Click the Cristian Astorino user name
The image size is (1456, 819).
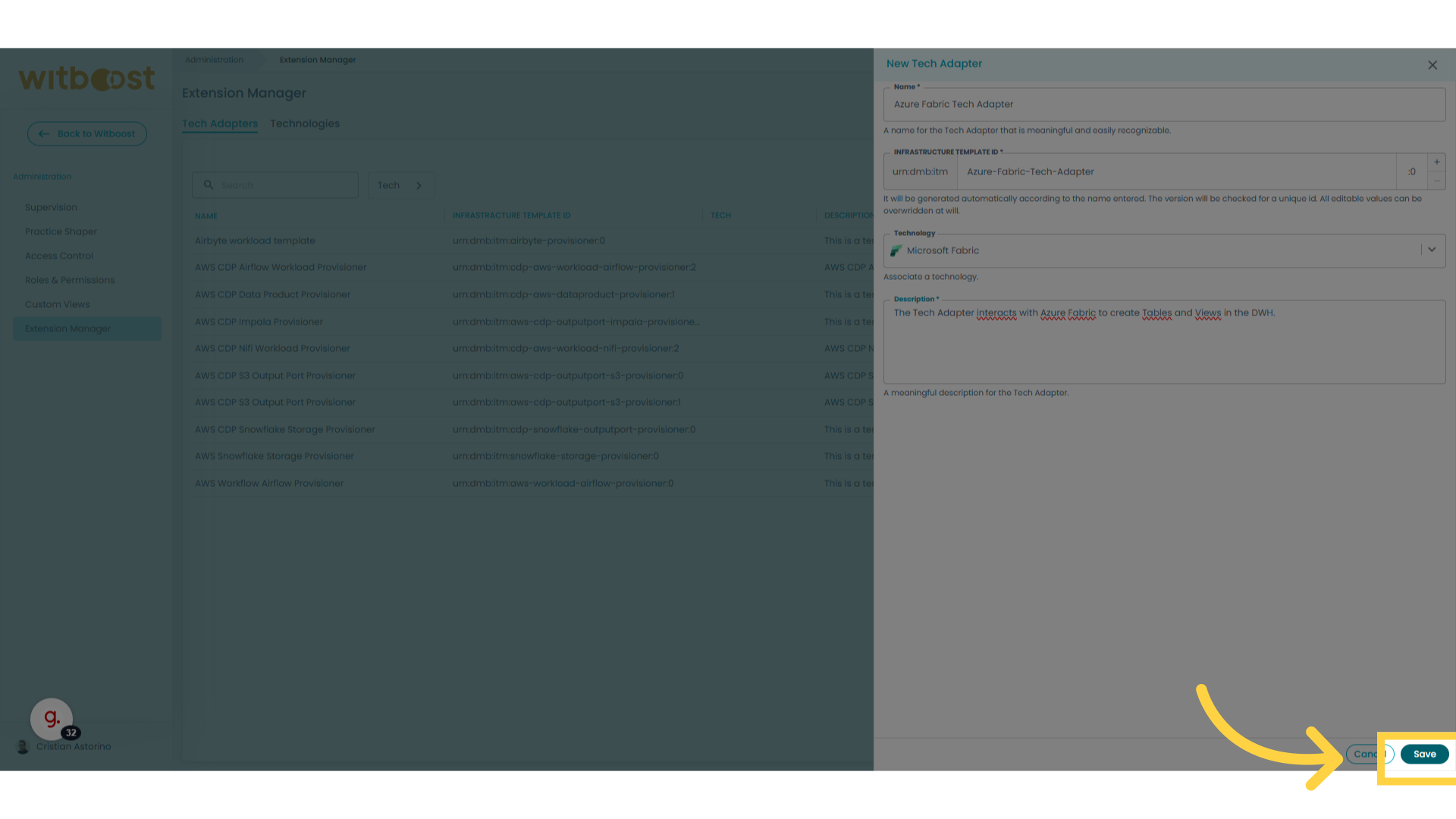(x=74, y=747)
